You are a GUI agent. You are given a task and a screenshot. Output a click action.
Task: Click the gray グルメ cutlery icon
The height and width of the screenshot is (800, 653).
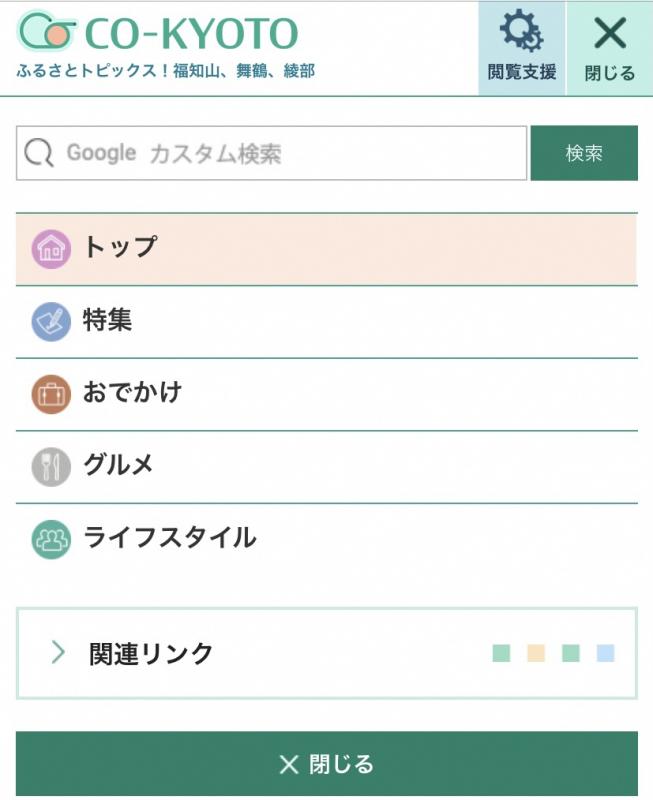[51, 467]
